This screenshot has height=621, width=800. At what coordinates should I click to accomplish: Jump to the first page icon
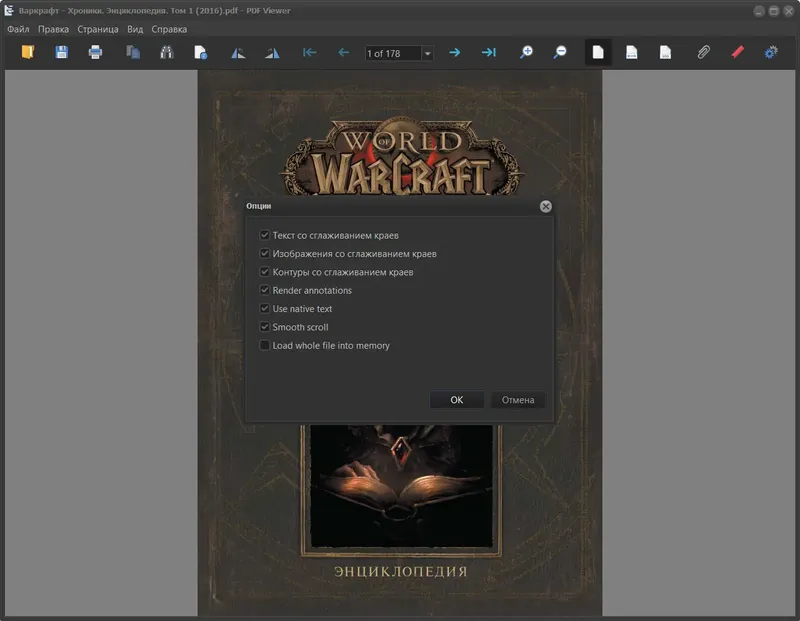click(309, 51)
